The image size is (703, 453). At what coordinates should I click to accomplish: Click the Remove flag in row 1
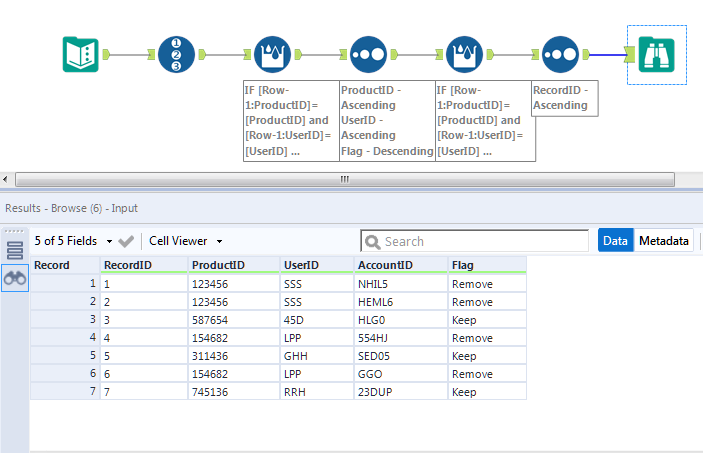(487, 284)
